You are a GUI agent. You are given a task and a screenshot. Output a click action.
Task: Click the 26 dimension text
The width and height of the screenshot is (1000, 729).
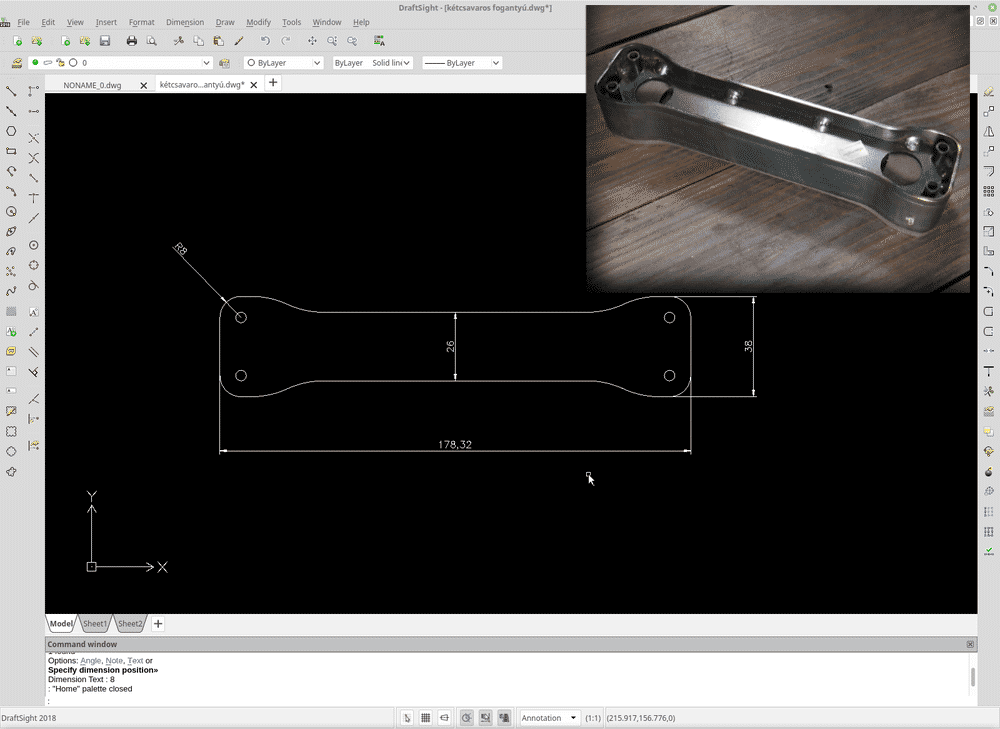(450, 346)
